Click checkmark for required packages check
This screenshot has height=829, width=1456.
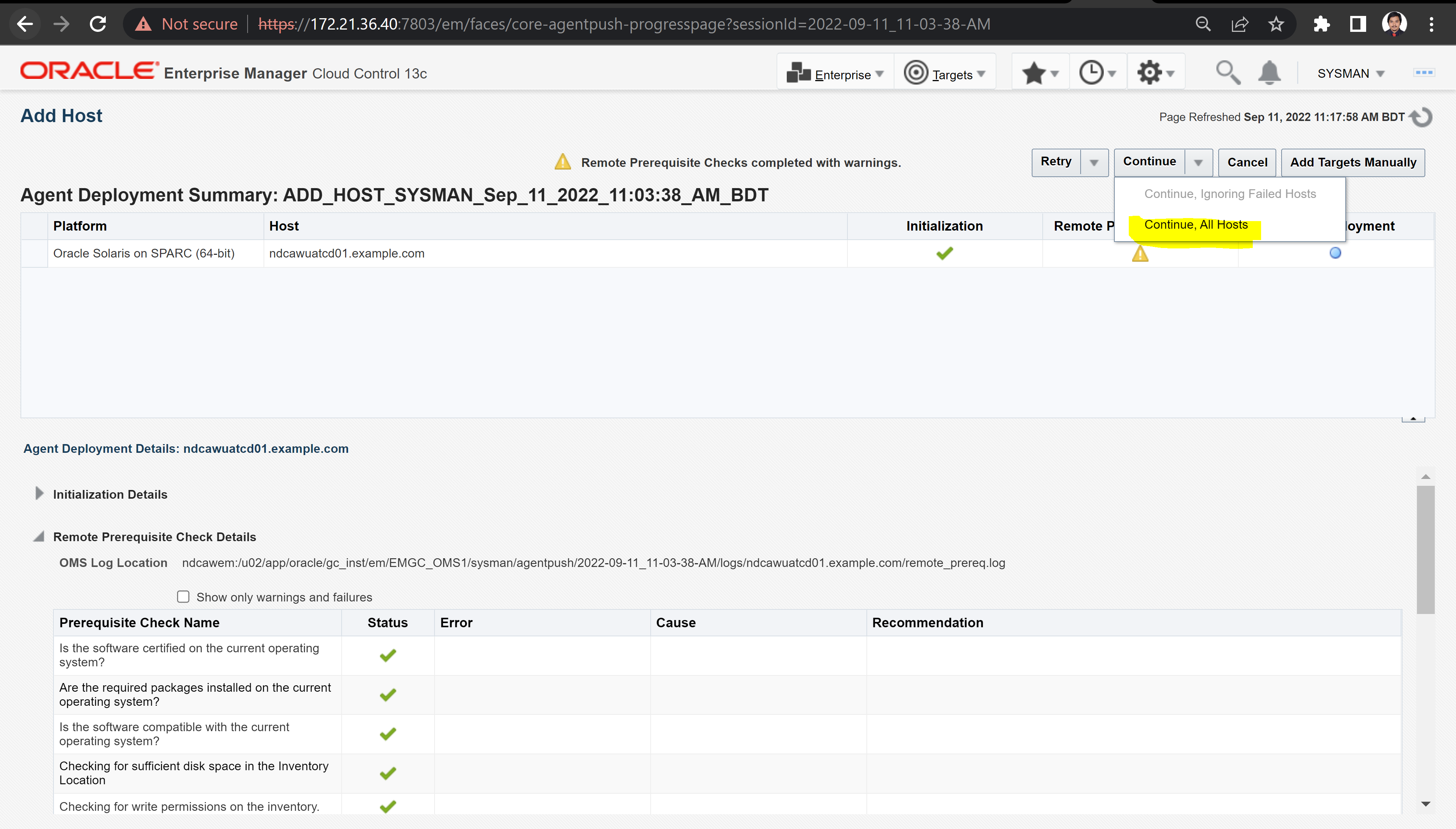(x=388, y=695)
